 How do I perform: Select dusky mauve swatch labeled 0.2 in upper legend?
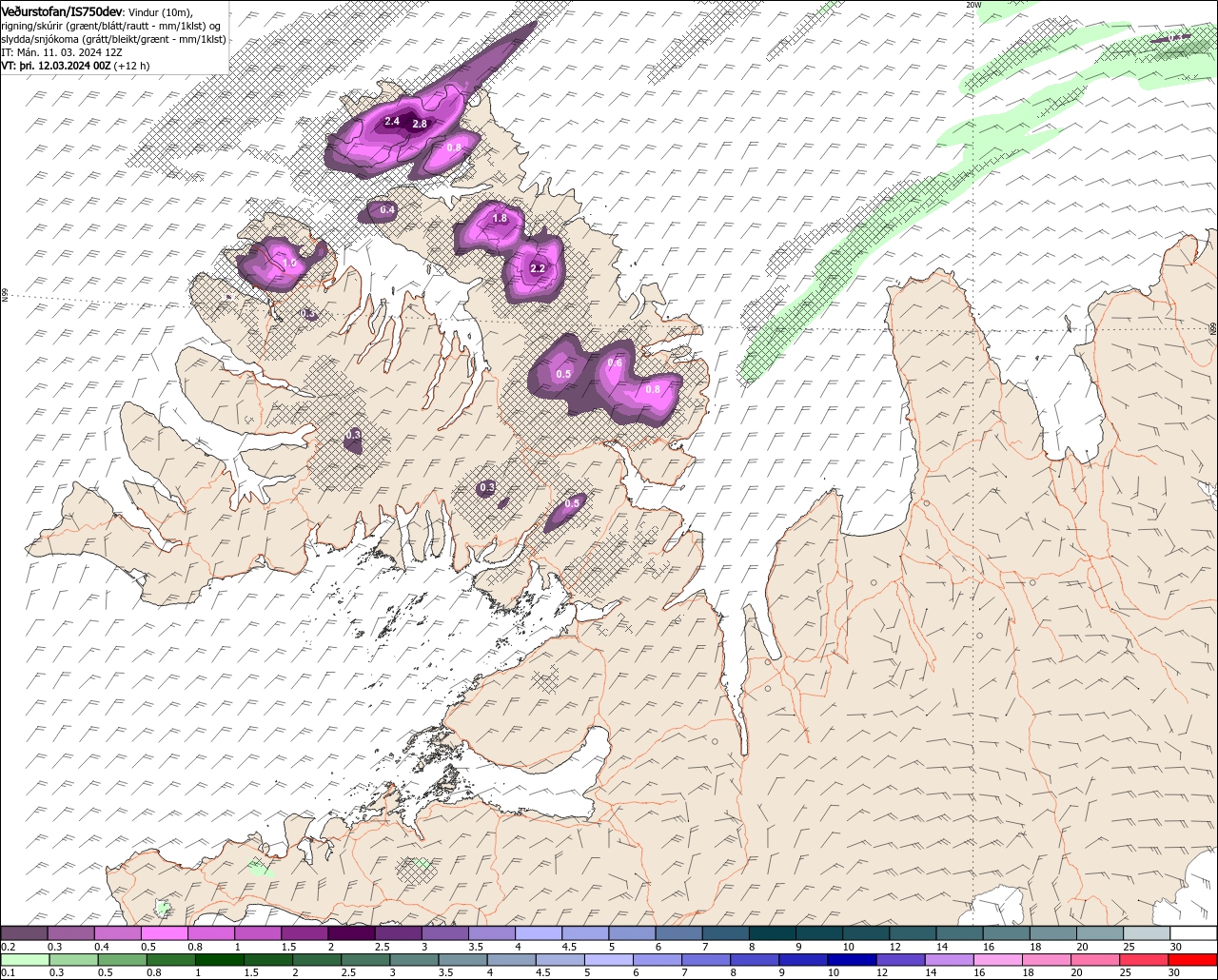24,933
